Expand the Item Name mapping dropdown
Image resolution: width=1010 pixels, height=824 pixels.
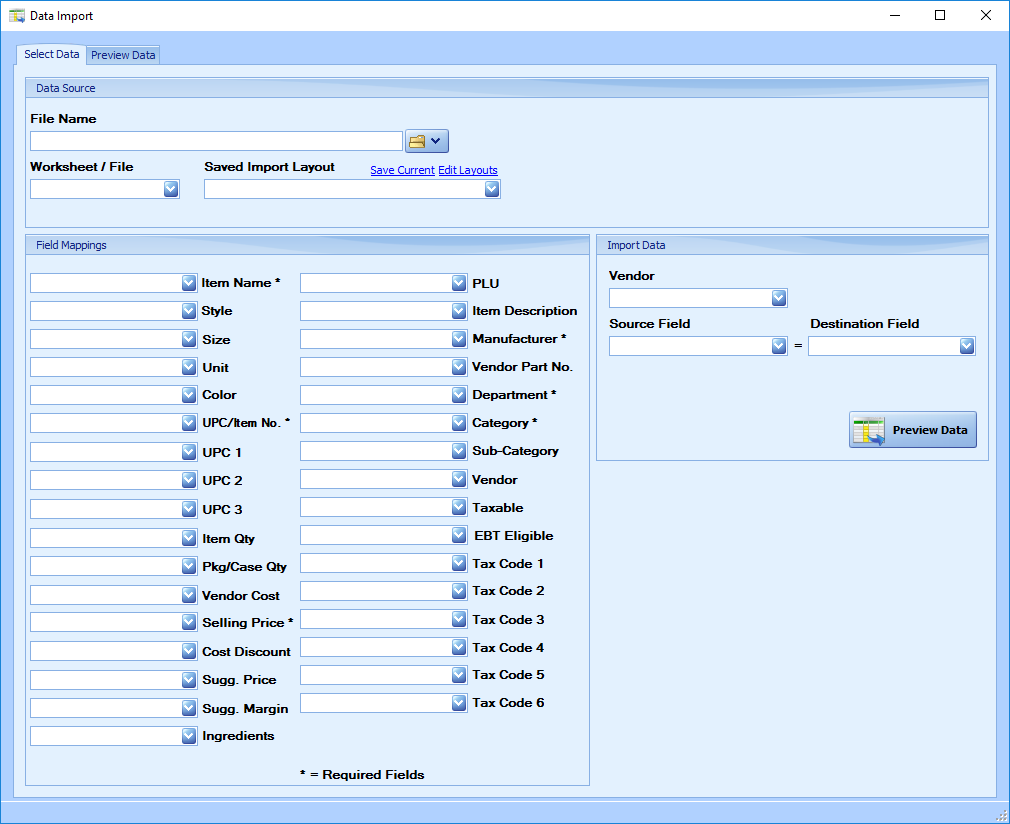point(189,283)
